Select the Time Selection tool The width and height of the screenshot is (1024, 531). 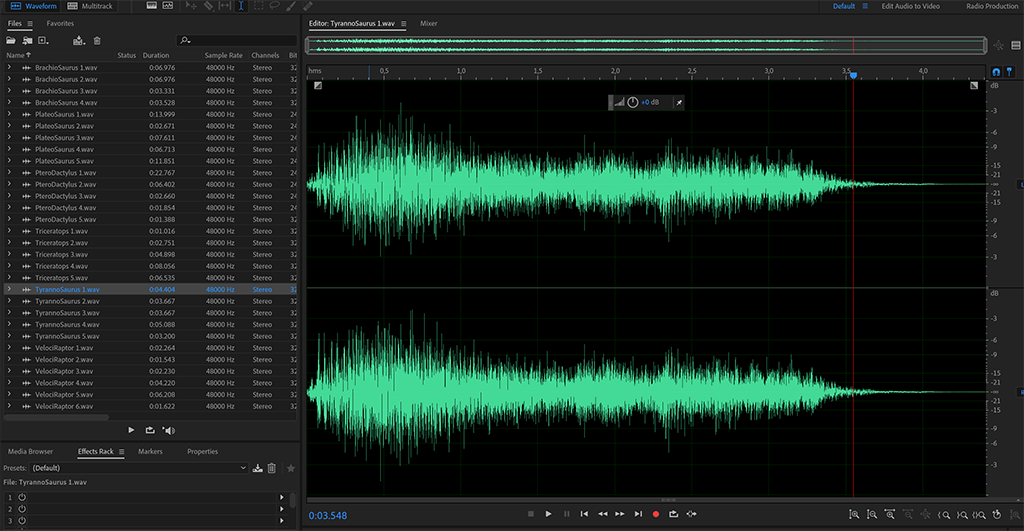241,6
